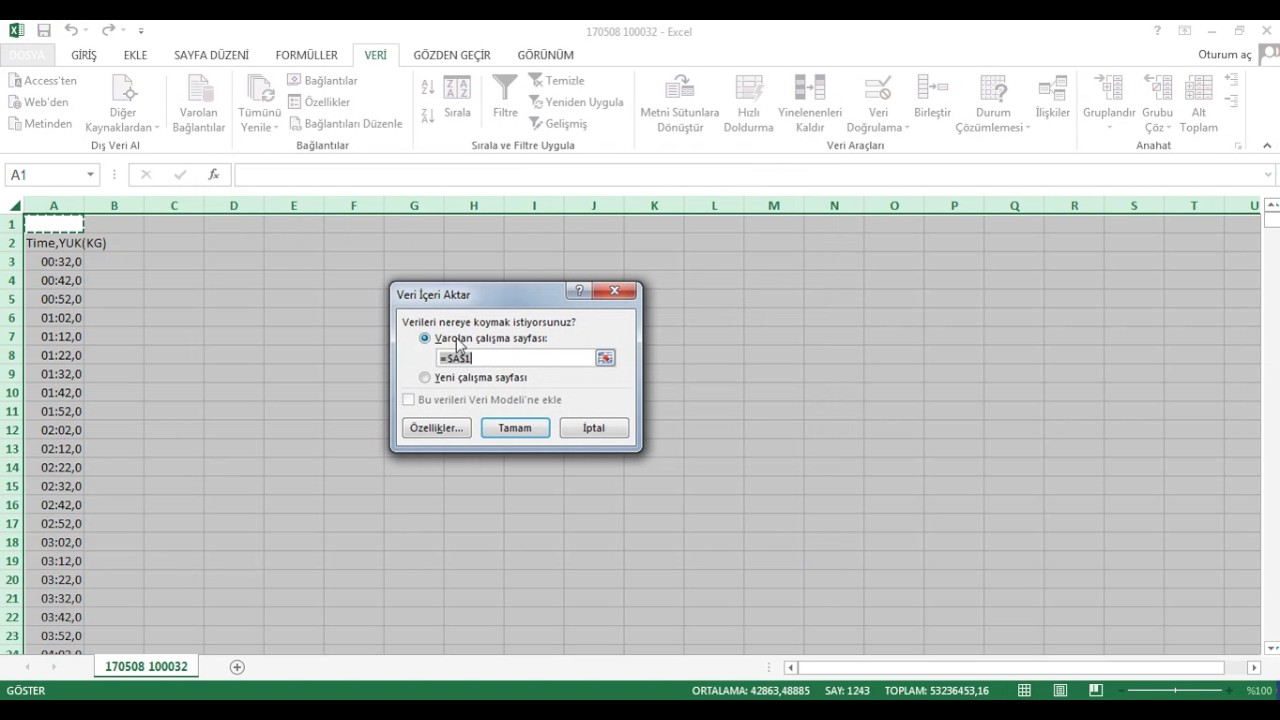Open Varolan Bağlantılar connections
The image size is (1280, 720).
point(199,103)
